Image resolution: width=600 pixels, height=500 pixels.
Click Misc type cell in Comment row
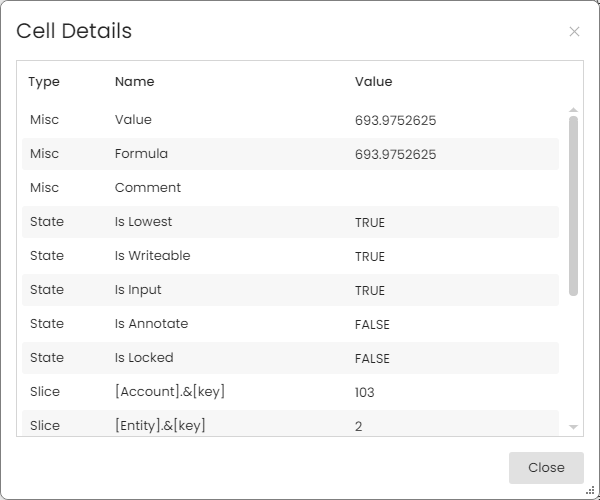click(x=44, y=187)
